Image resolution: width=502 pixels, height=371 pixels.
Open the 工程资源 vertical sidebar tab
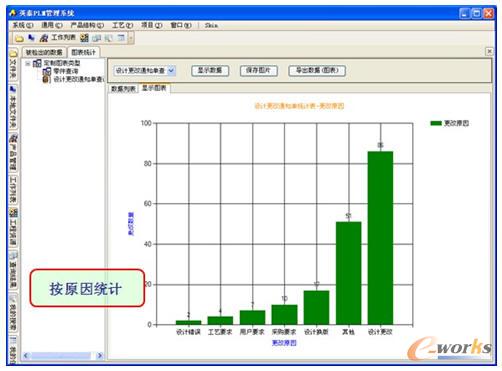click(12, 228)
